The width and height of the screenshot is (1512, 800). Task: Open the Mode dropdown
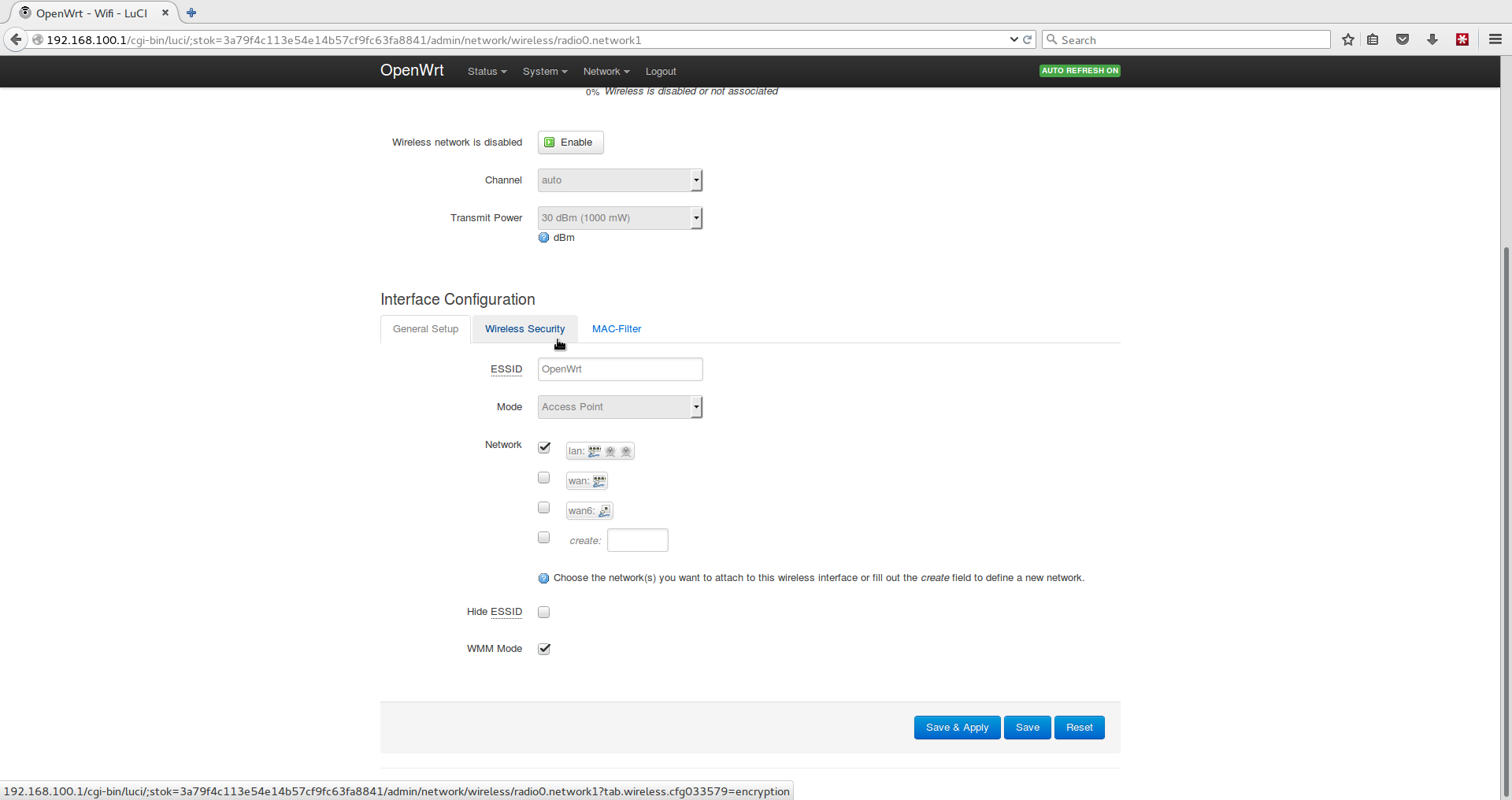(620, 407)
